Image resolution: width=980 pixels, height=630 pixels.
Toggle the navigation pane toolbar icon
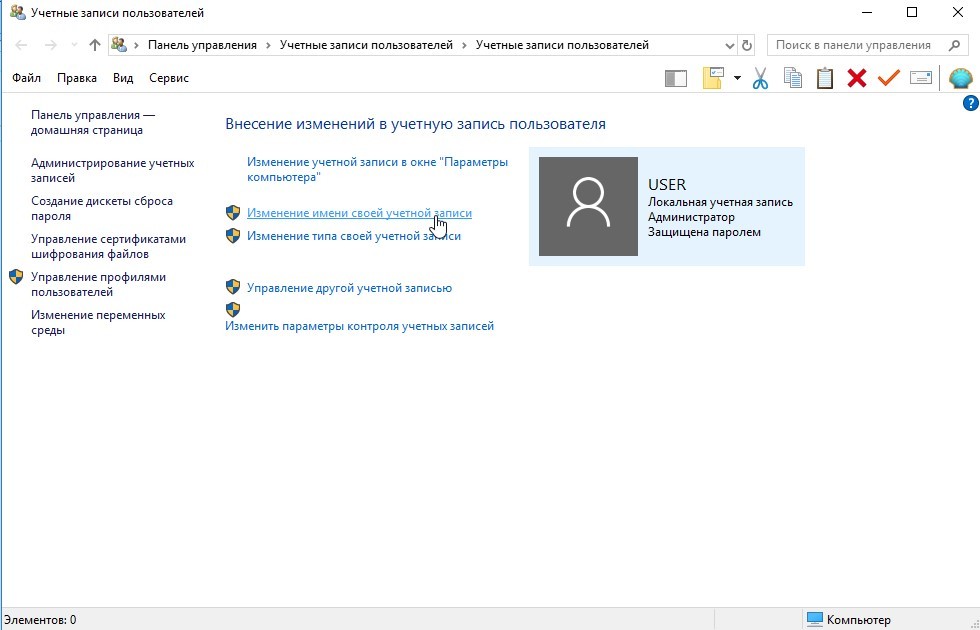pyautogui.click(x=676, y=78)
